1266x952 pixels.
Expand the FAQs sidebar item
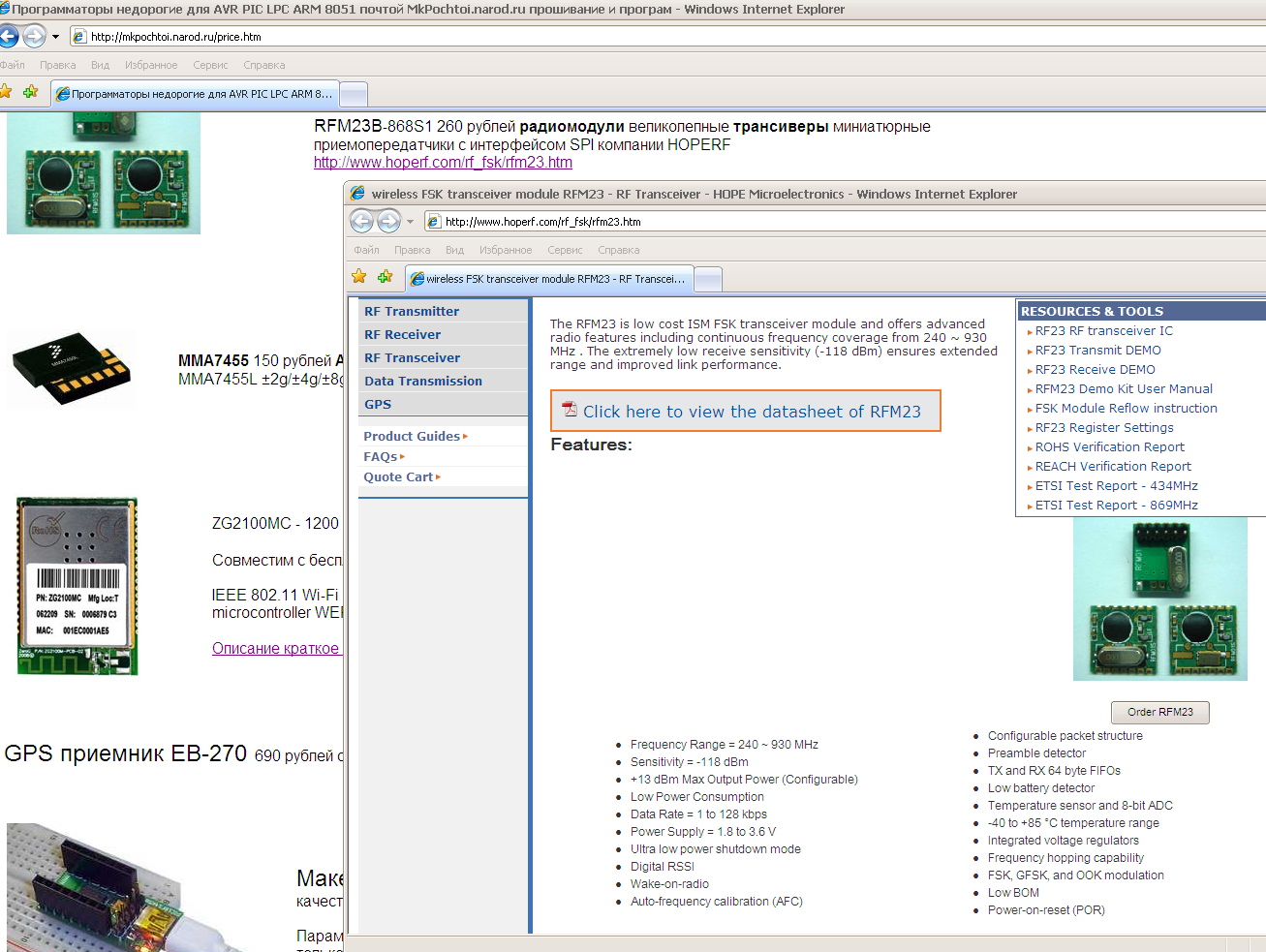pyautogui.click(x=384, y=457)
